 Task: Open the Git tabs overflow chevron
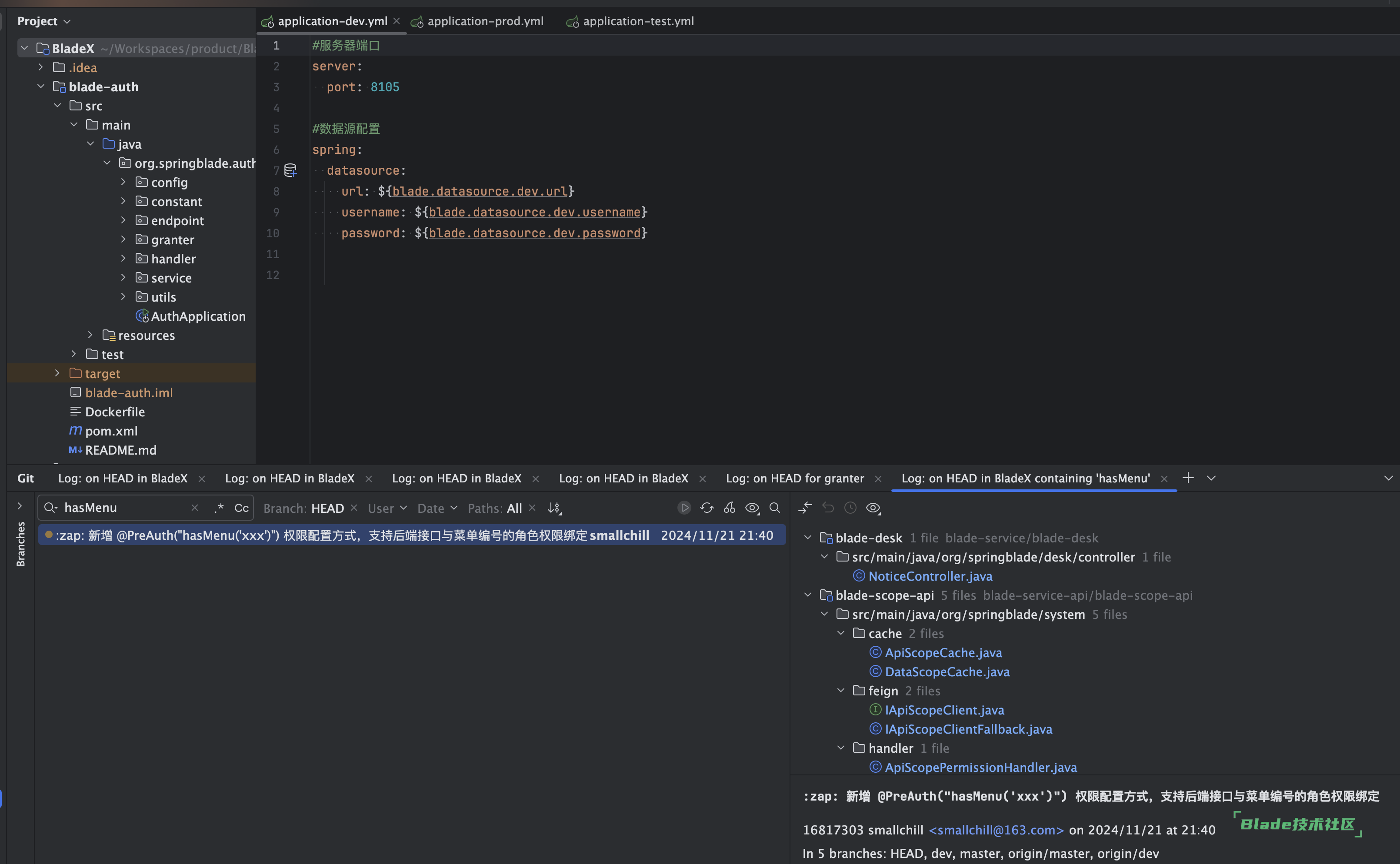(1211, 478)
